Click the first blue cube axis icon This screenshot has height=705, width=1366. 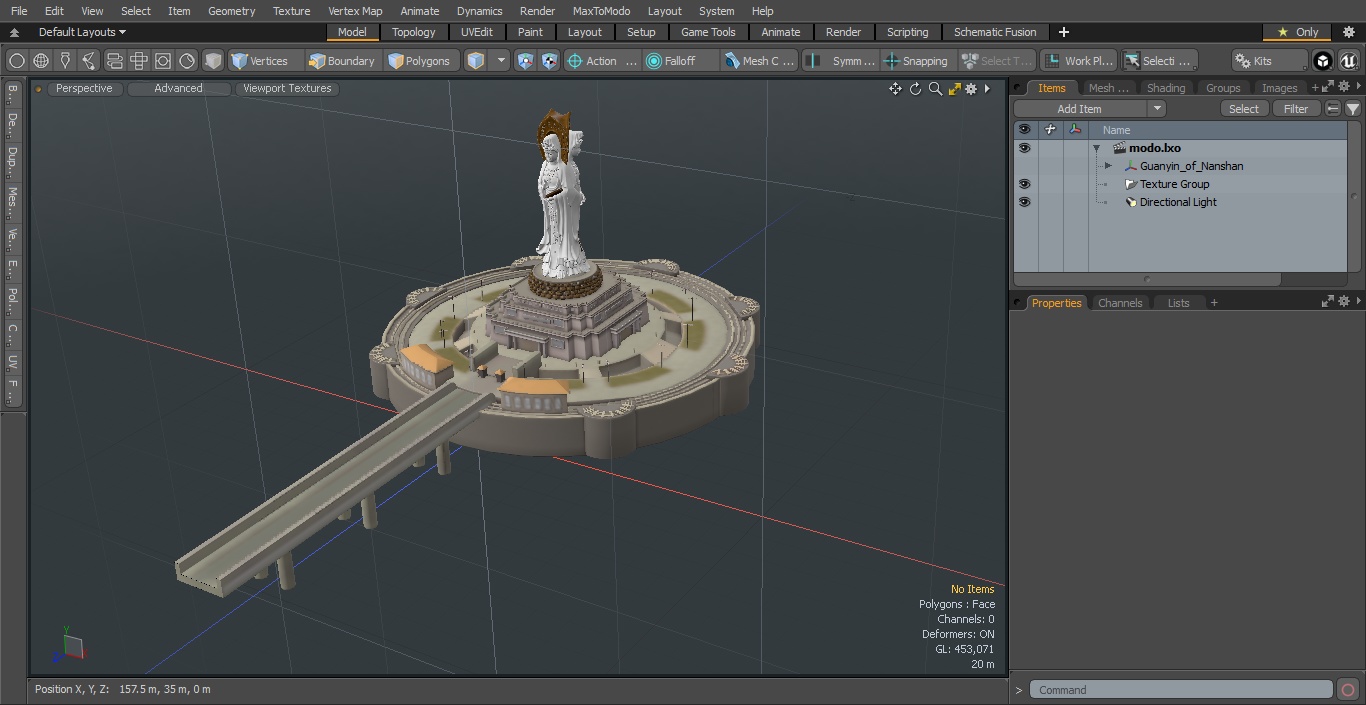click(x=526, y=61)
